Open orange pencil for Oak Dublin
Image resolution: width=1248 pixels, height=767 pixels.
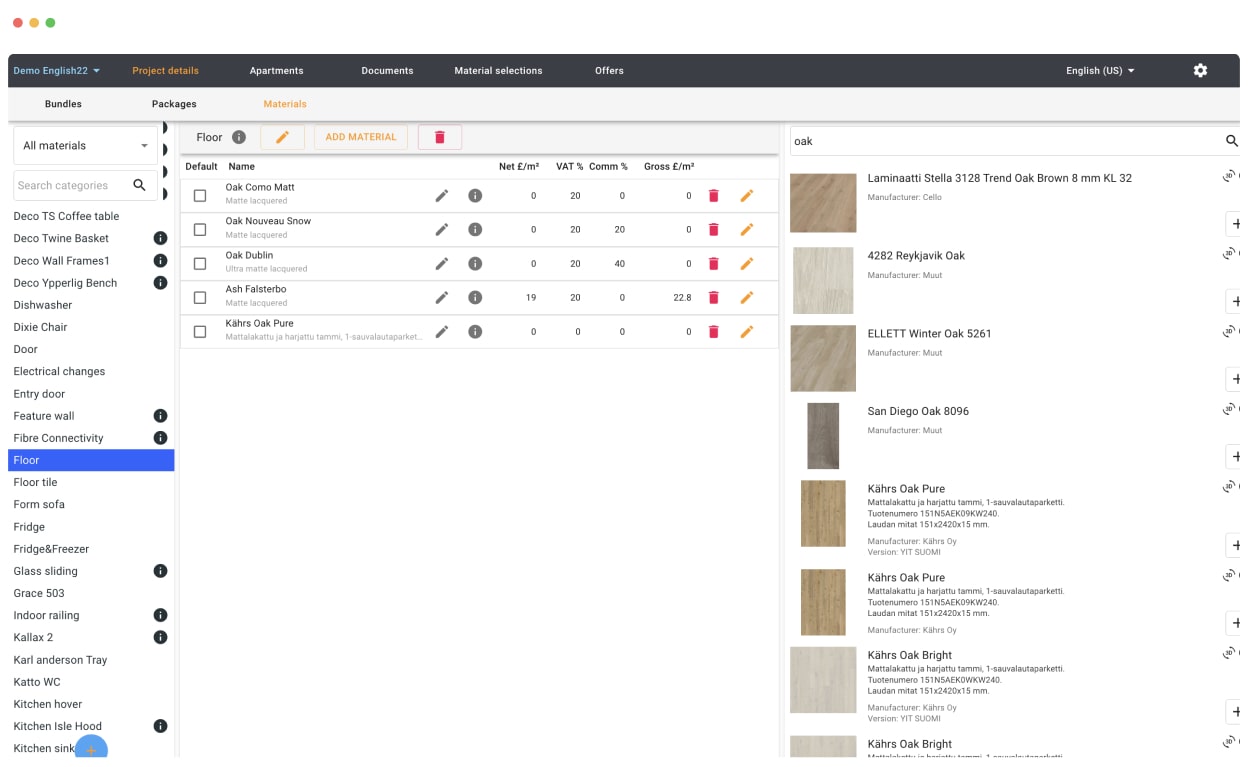[x=746, y=264]
